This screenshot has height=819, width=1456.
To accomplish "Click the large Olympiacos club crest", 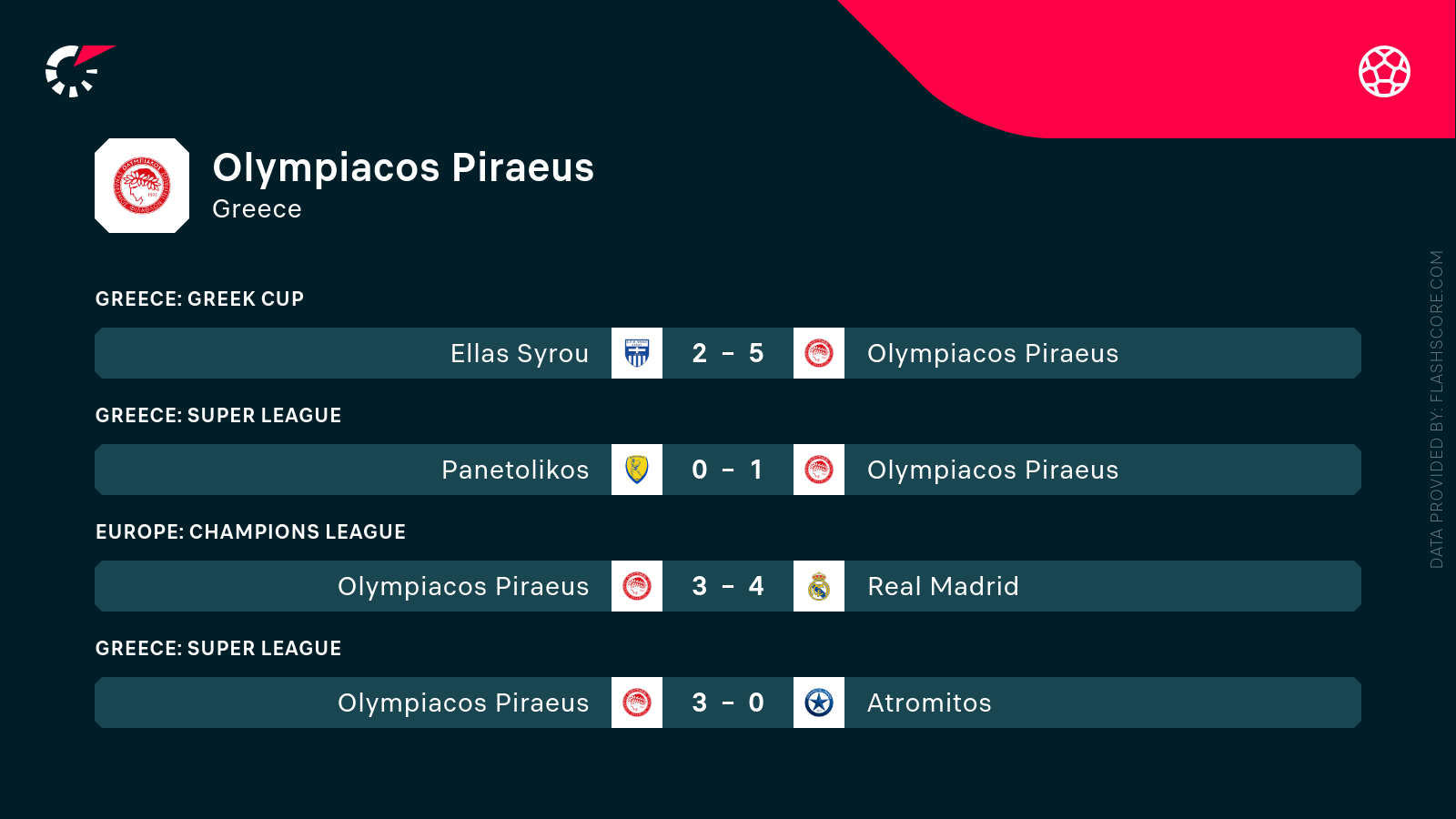I will coord(142,186).
